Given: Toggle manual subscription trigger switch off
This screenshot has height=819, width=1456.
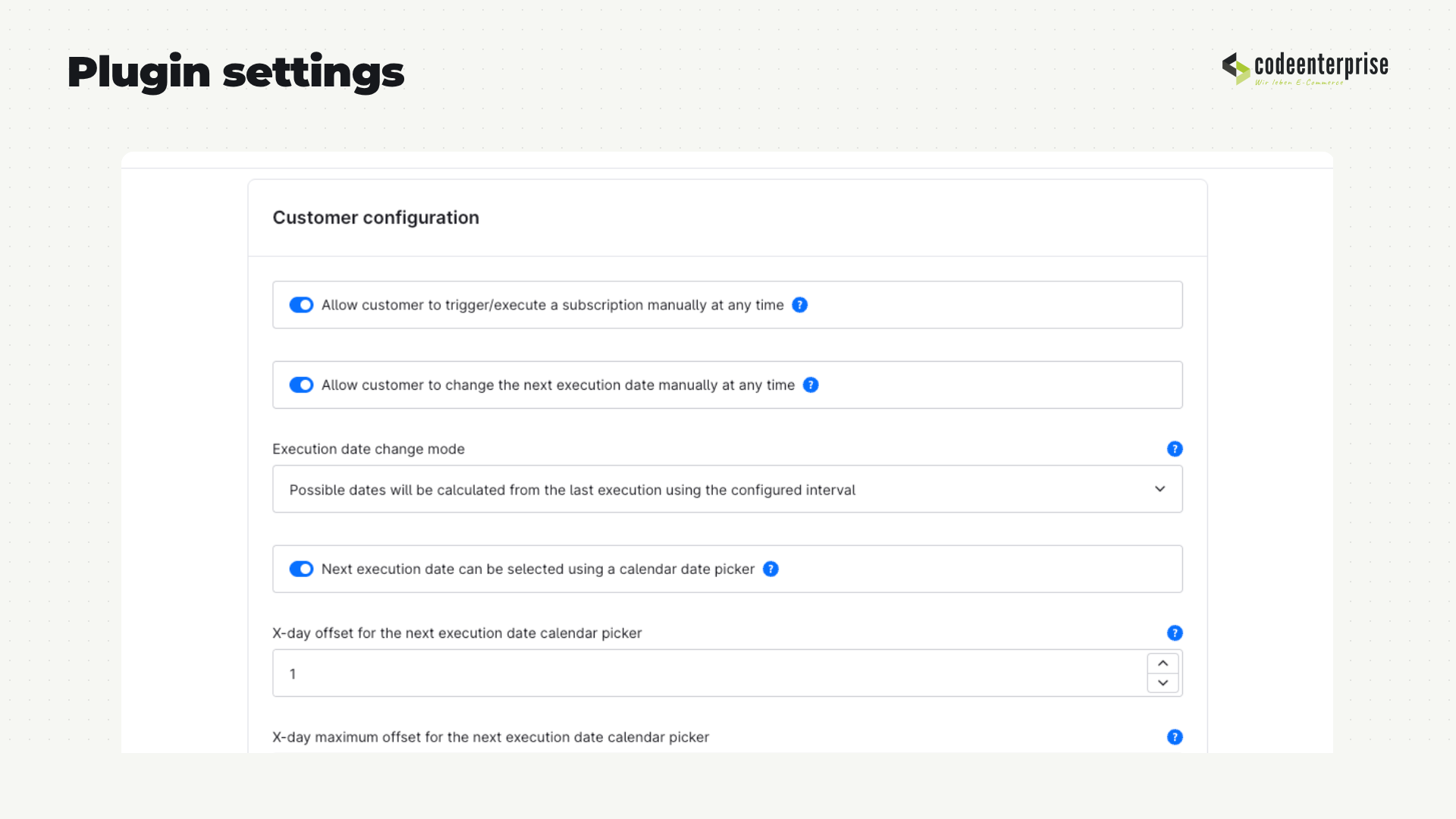Looking at the screenshot, I should (x=301, y=305).
